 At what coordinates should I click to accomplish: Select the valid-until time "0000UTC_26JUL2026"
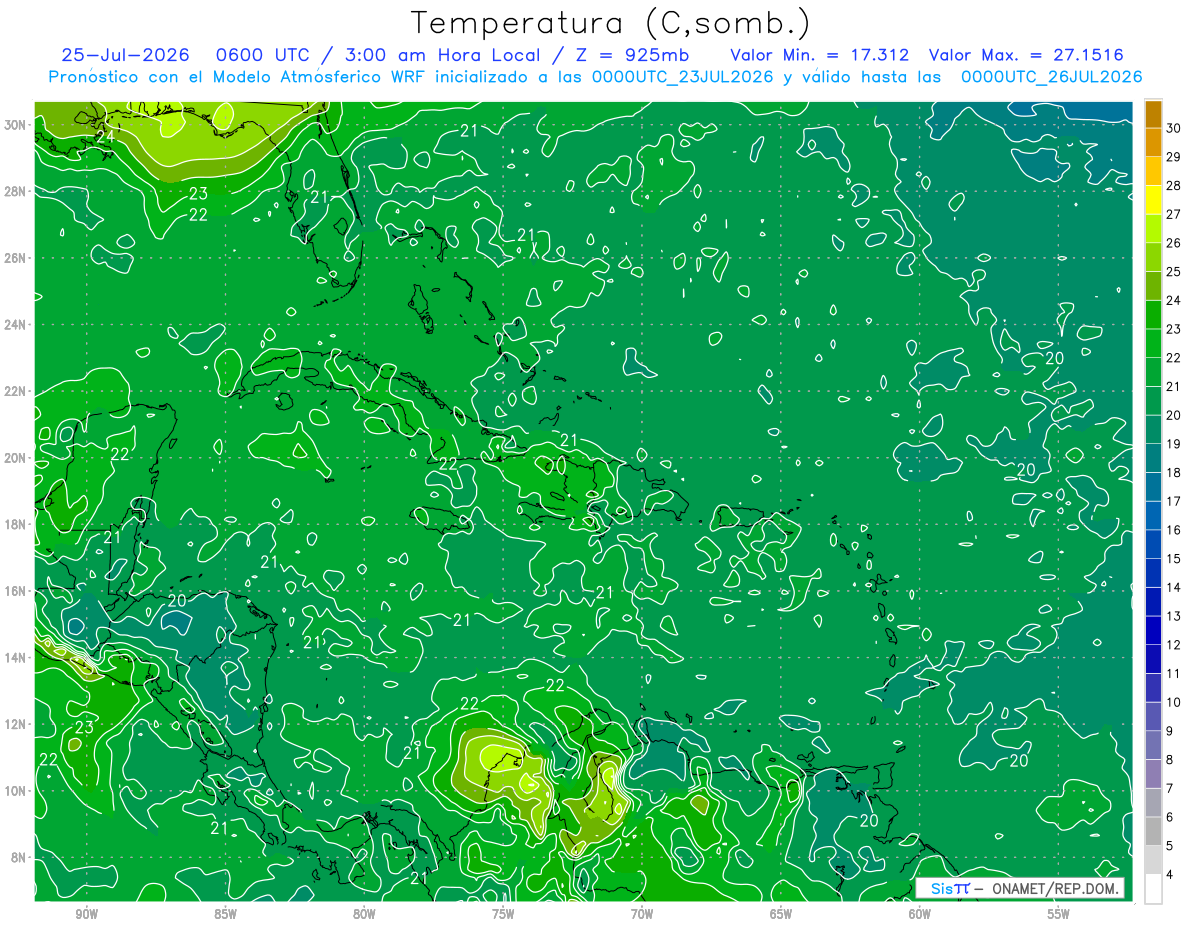1051,77
